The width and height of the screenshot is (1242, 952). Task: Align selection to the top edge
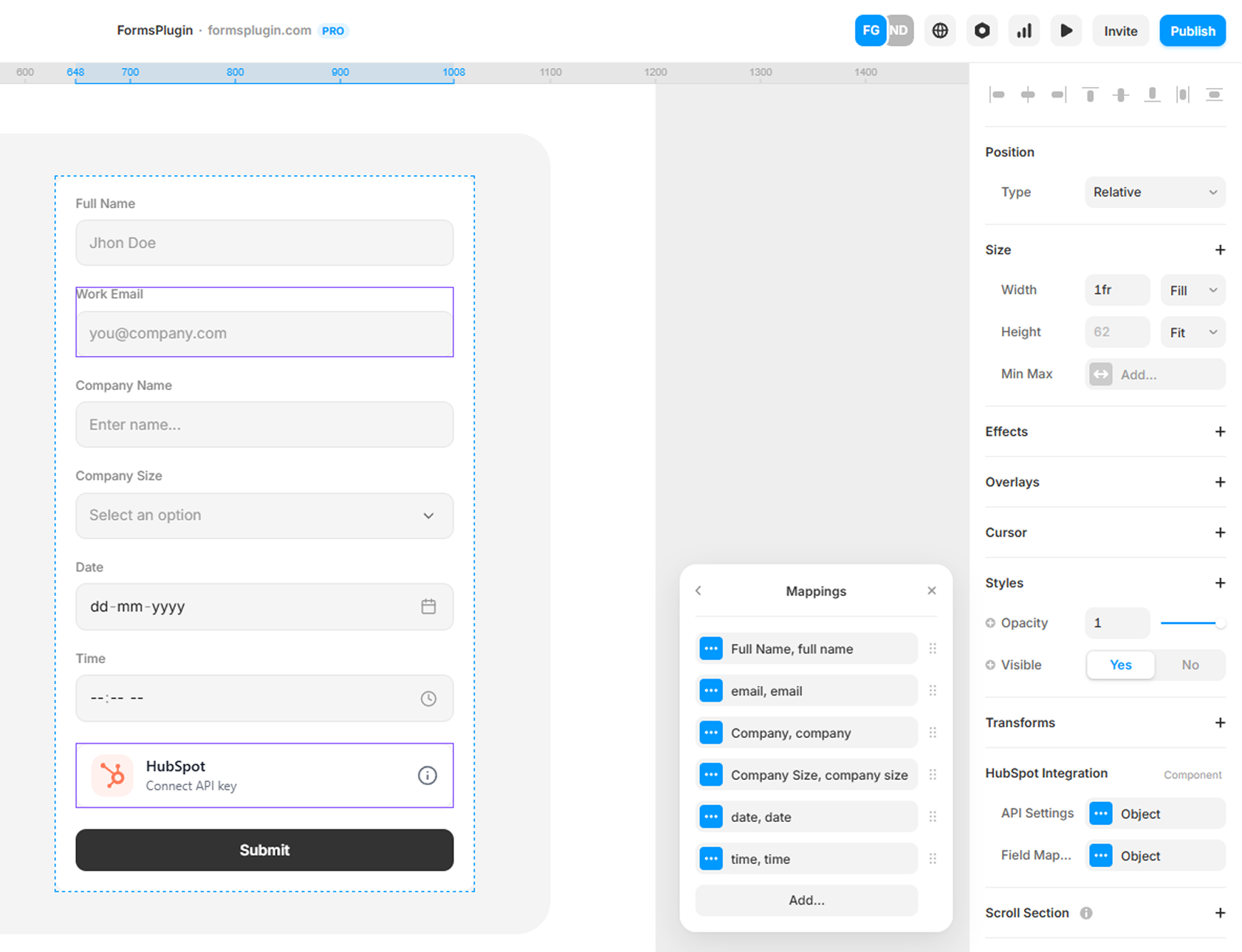pos(1090,94)
